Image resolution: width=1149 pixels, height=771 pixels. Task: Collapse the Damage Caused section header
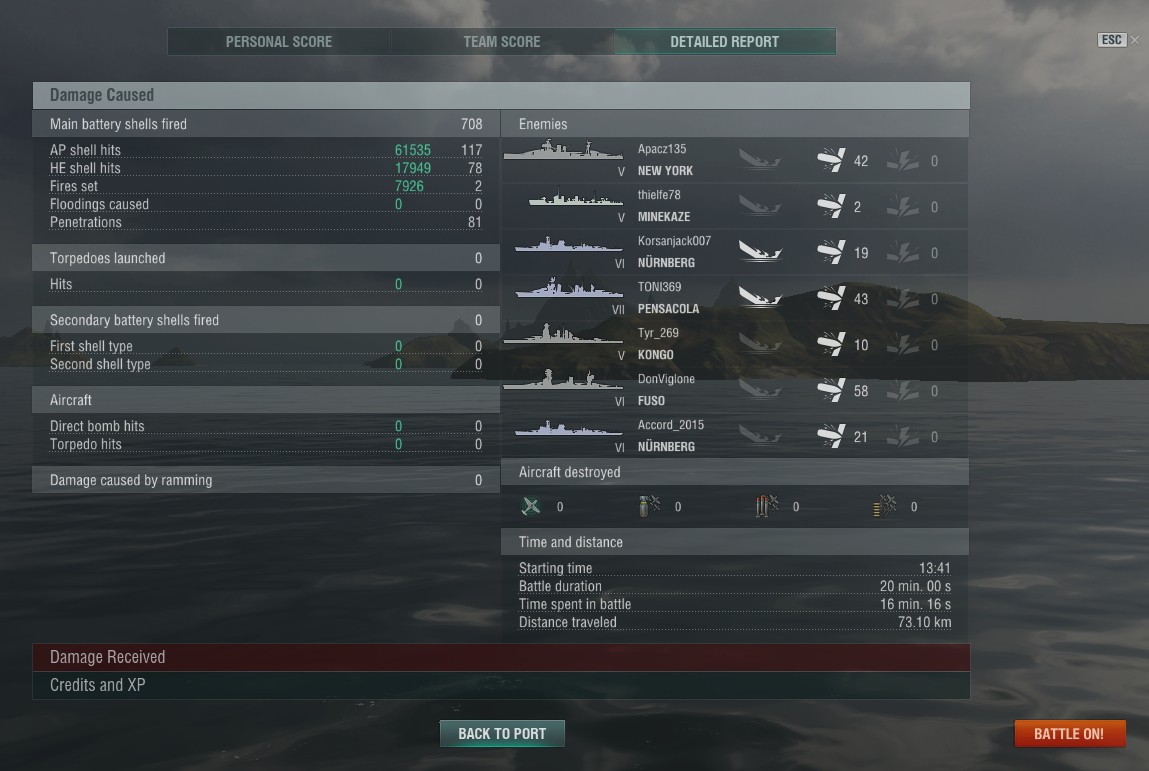pos(501,95)
